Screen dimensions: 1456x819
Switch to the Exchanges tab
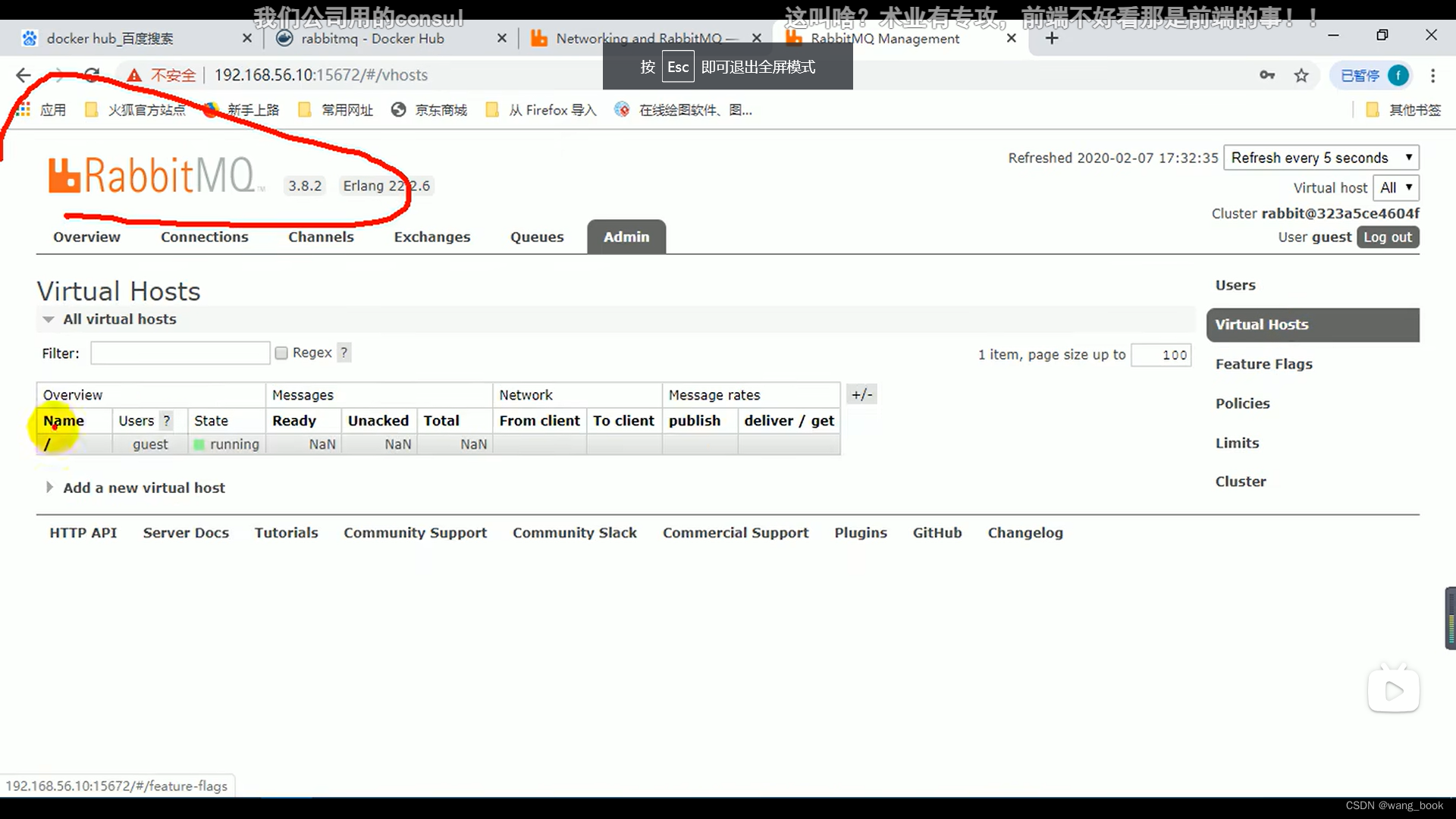click(432, 237)
